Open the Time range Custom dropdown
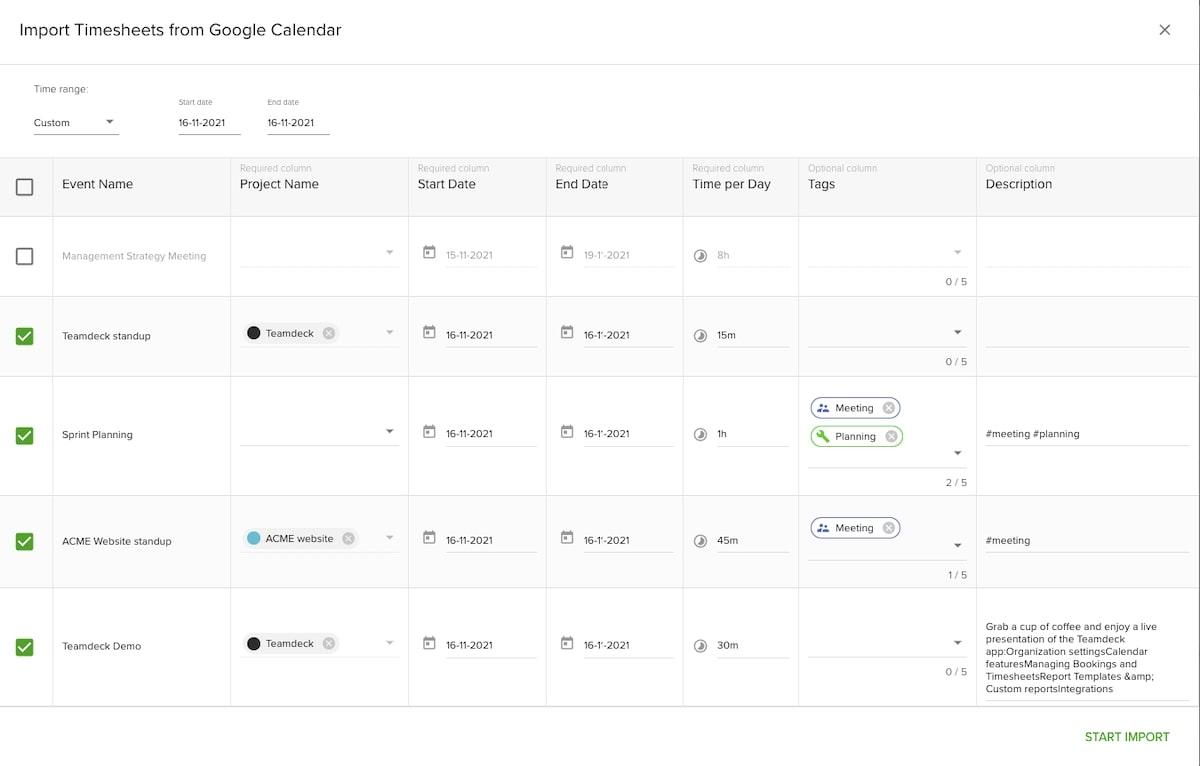The width and height of the screenshot is (1200, 766). pos(75,123)
